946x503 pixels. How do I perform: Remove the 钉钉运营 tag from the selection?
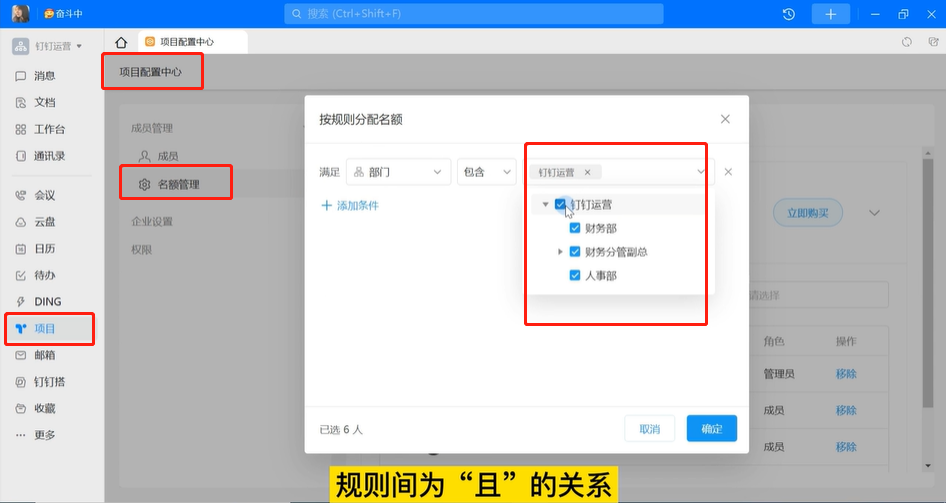tap(588, 172)
